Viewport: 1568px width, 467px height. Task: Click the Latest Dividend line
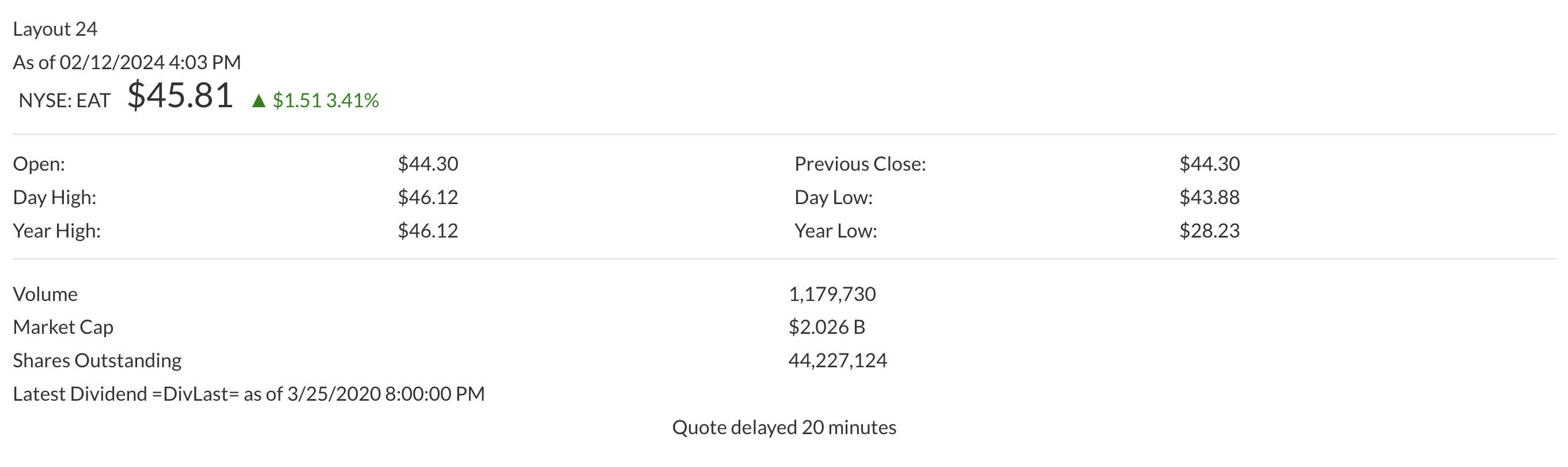coord(249,394)
